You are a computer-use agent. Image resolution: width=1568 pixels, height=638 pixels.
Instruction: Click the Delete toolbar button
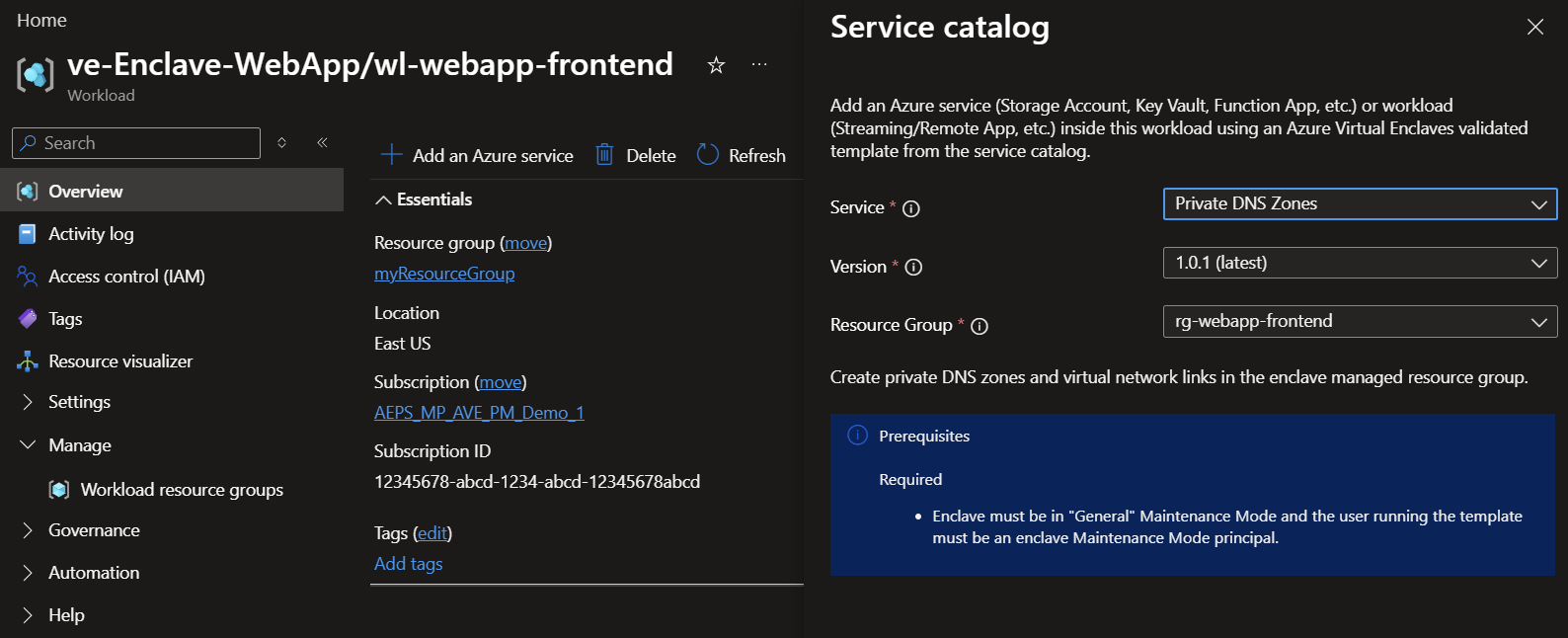pos(636,155)
